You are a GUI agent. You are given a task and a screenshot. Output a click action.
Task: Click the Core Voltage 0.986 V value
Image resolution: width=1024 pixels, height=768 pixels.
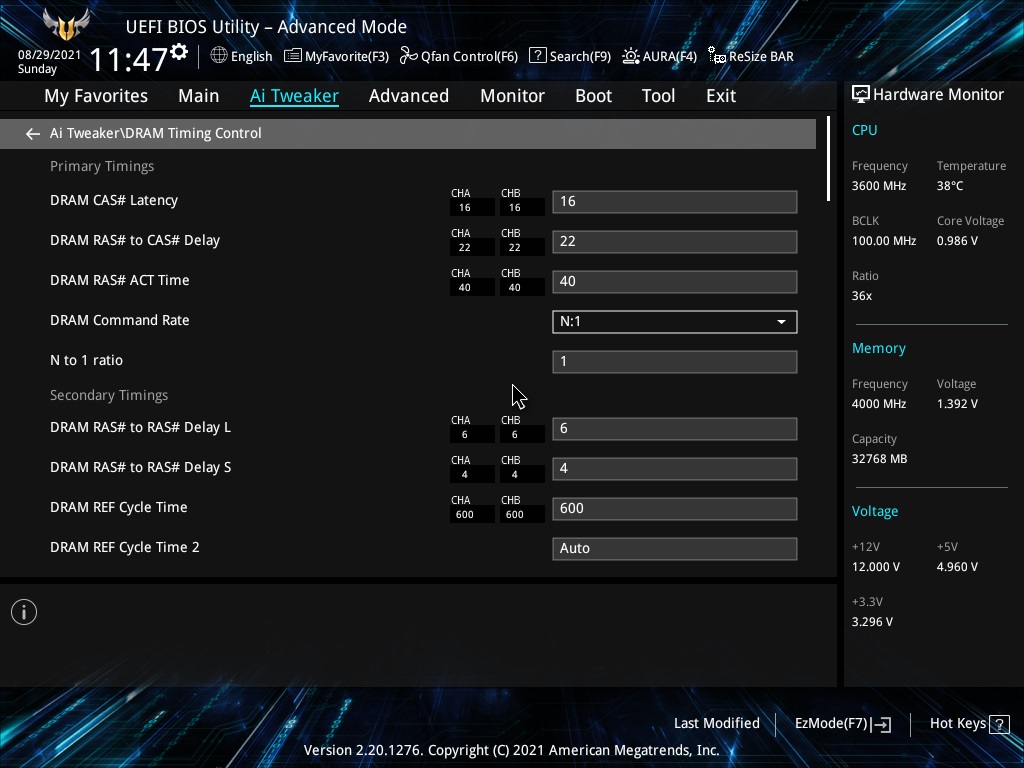tap(957, 241)
